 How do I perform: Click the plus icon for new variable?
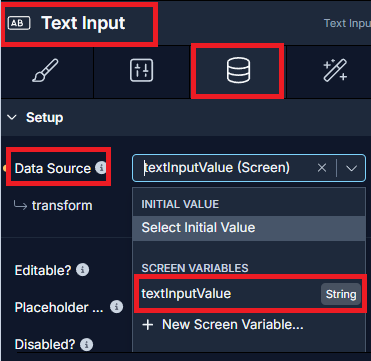pyautogui.click(x=147, y=325)
